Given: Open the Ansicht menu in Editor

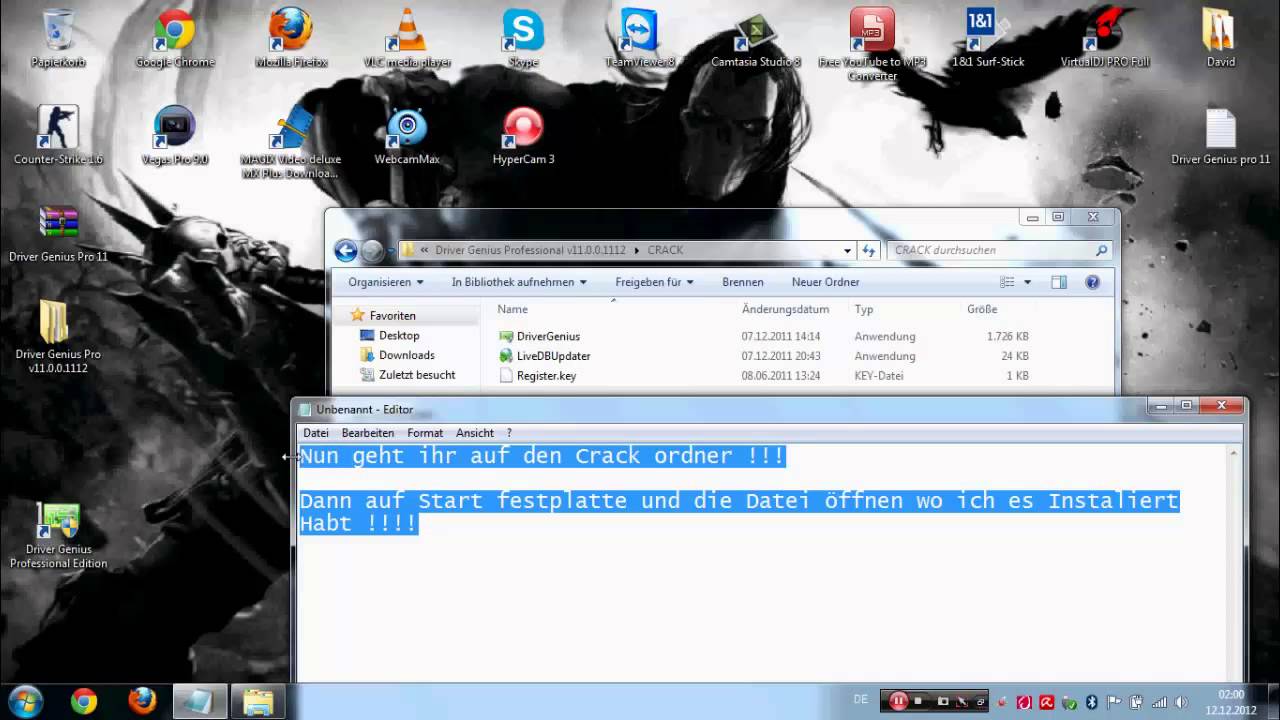Looking at the screenshot, I should [475, 433].
